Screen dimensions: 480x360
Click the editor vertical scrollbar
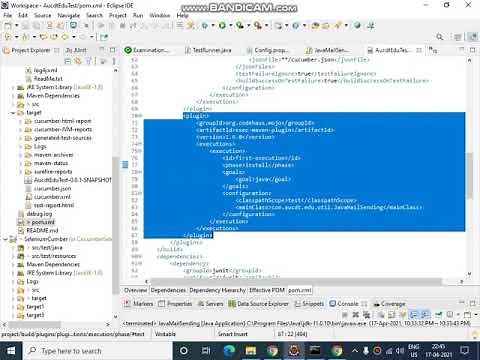[x=469, y=175]
